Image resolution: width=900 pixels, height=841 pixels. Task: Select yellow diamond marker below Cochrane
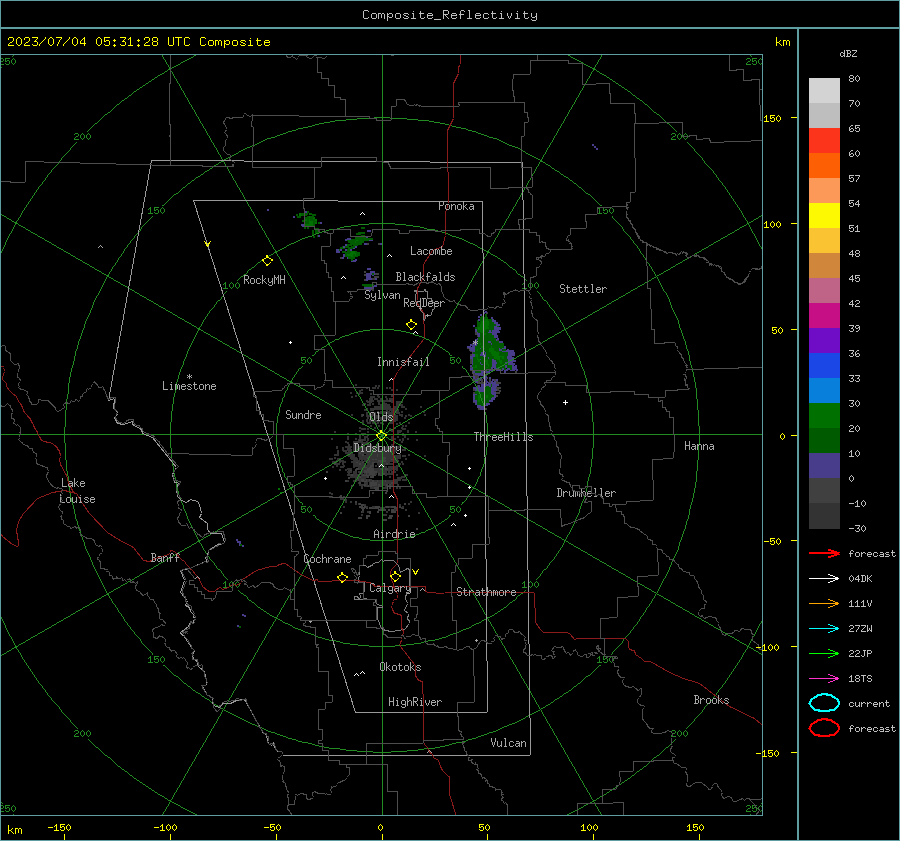[x=342, y=578]
